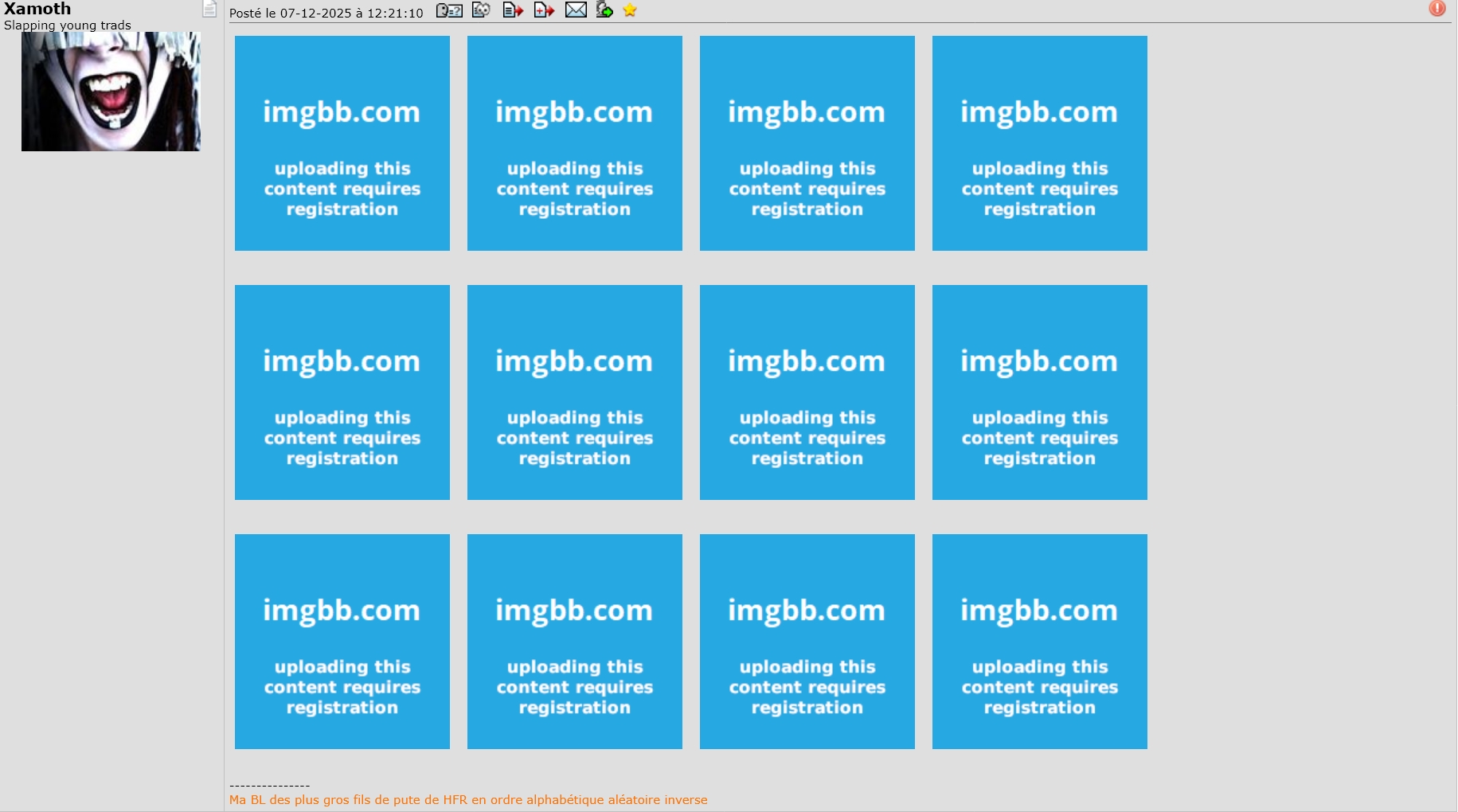
Task: Open the first imgbb placeholder image in the bottom row
Action: pos(342,642)
